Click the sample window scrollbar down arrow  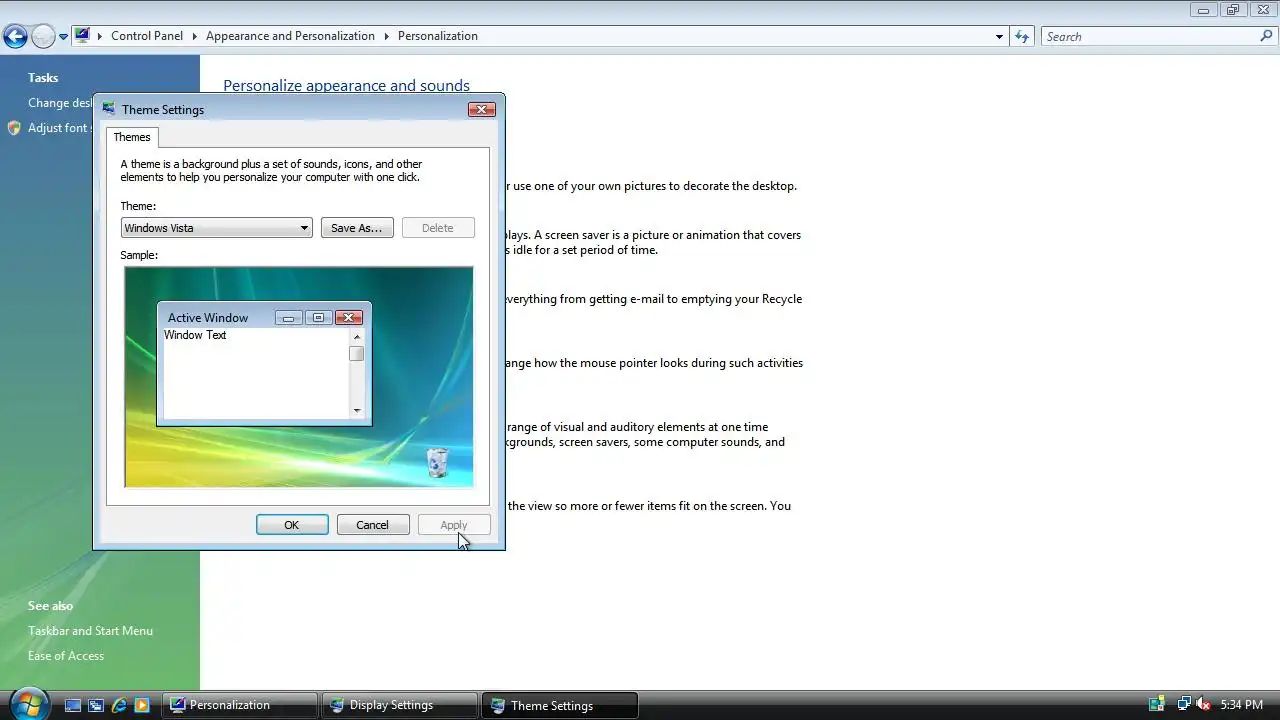tap(357, 410)
